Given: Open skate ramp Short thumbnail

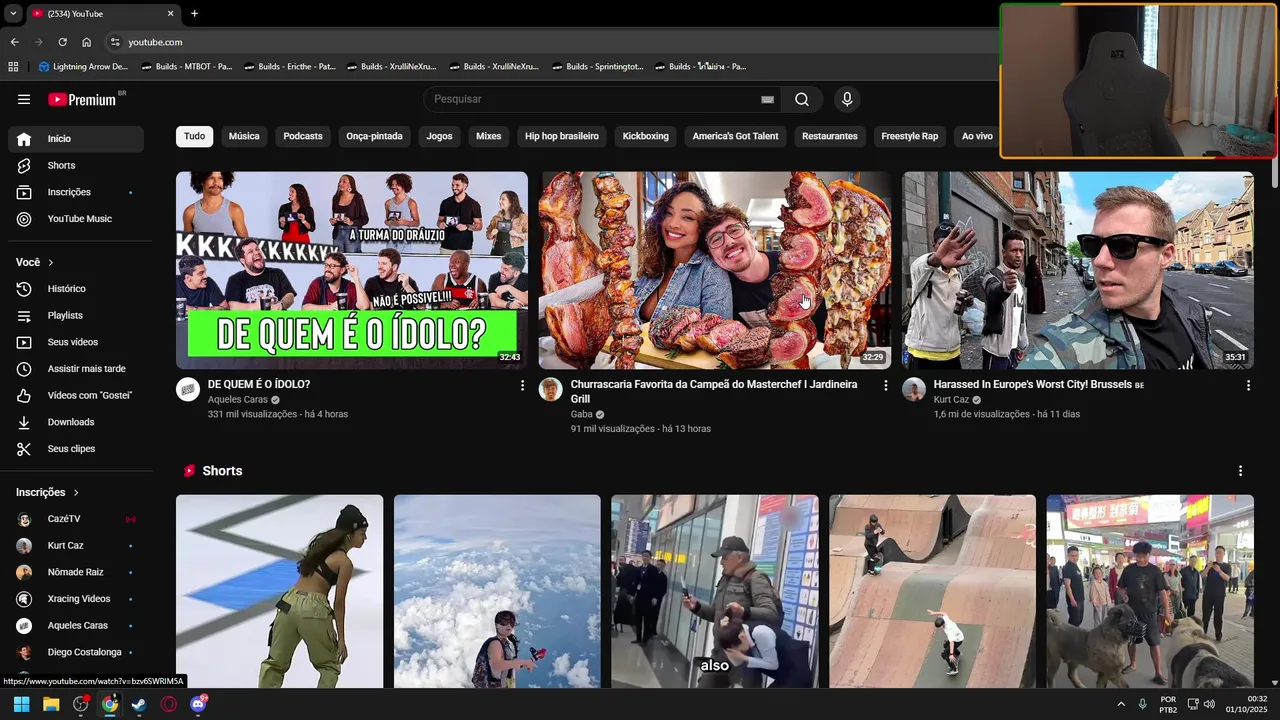Looking at the screenshot, I should [932, 591].
